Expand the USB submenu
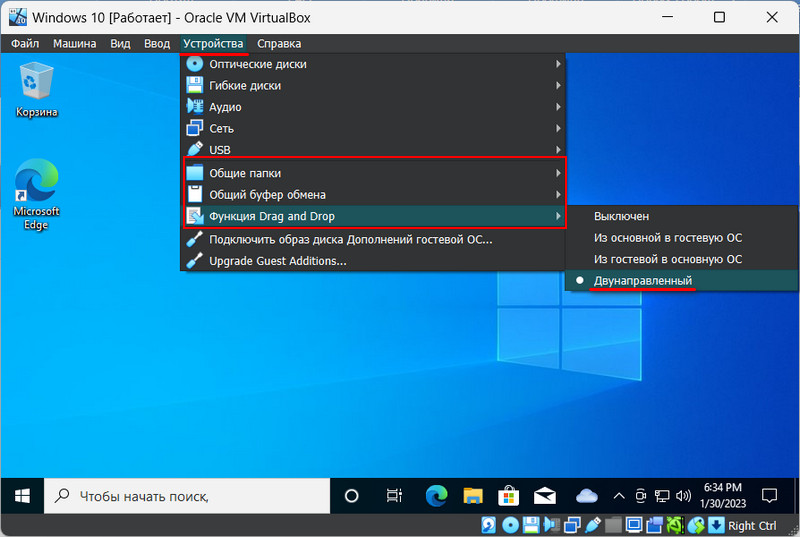Image resolution: width=800 pixels, height=537 pixels. [x=373, y=150]
